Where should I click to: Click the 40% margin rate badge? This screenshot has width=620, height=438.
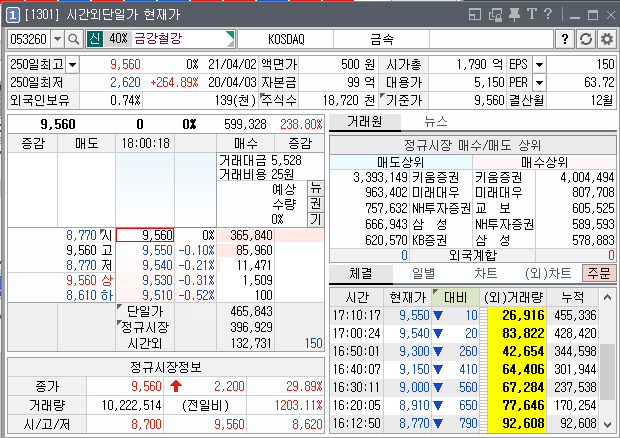click(x=118, y=38)
